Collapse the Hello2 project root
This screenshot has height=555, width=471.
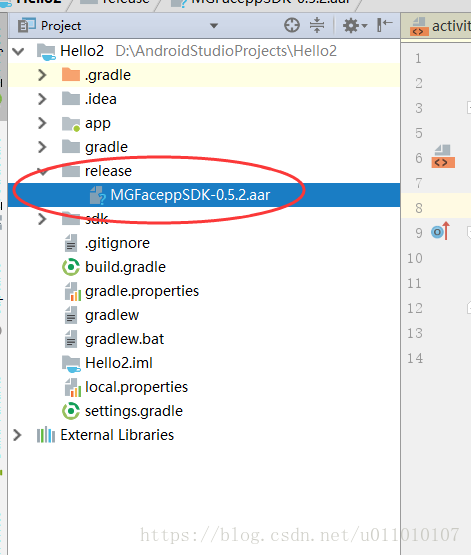[x=18, y=51]
